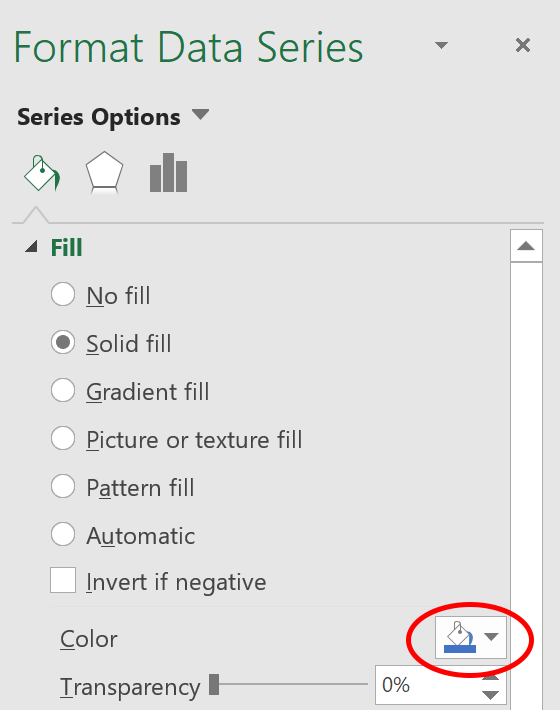Open the task pane options arrow

(441, 45)
